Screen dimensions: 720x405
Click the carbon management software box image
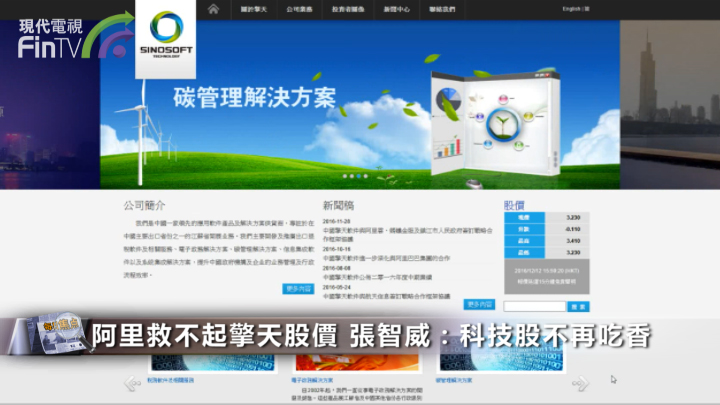pos(495,125)
